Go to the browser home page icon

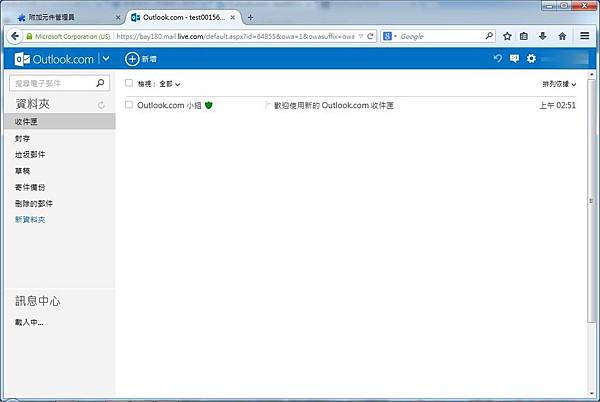(562, 36)
